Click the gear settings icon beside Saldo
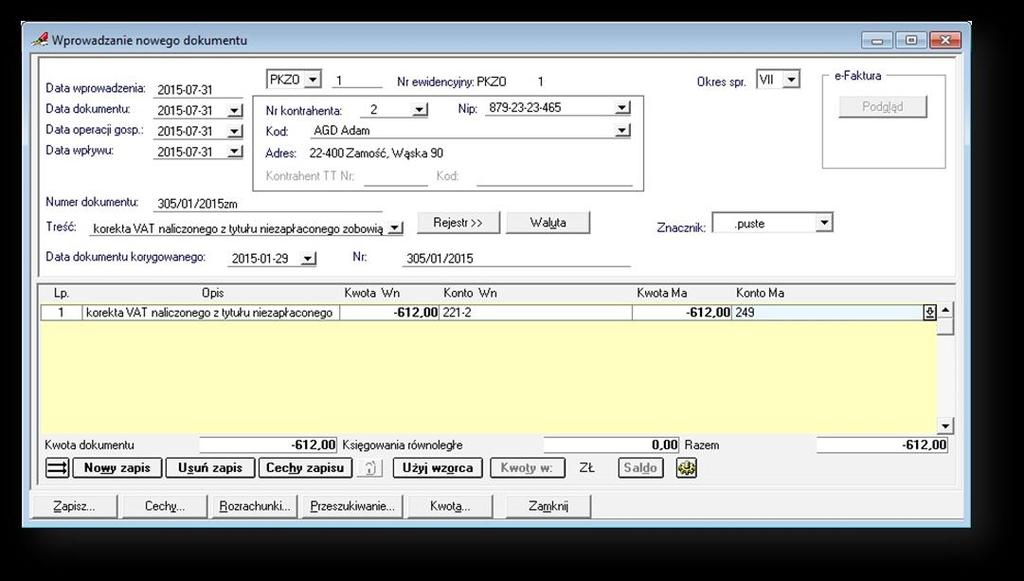The height and width of the screenshot is (581, 1024). pyautogui.click(x=686, y=467)
